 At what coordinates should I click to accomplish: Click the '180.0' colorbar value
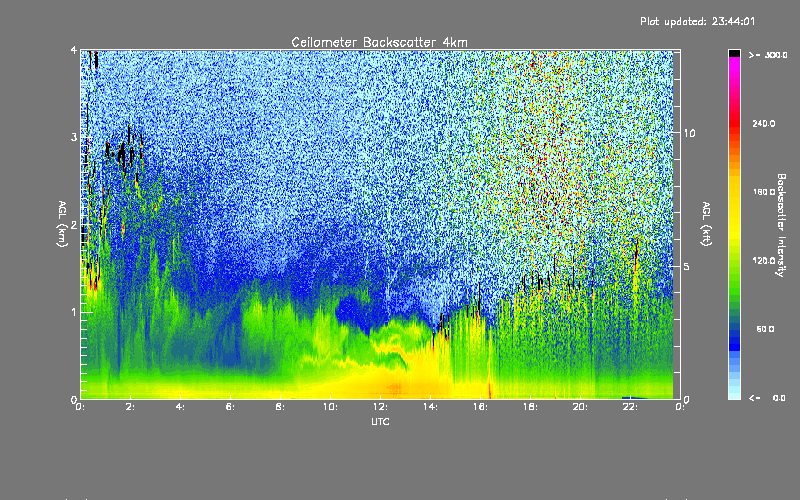pos(764,192)
